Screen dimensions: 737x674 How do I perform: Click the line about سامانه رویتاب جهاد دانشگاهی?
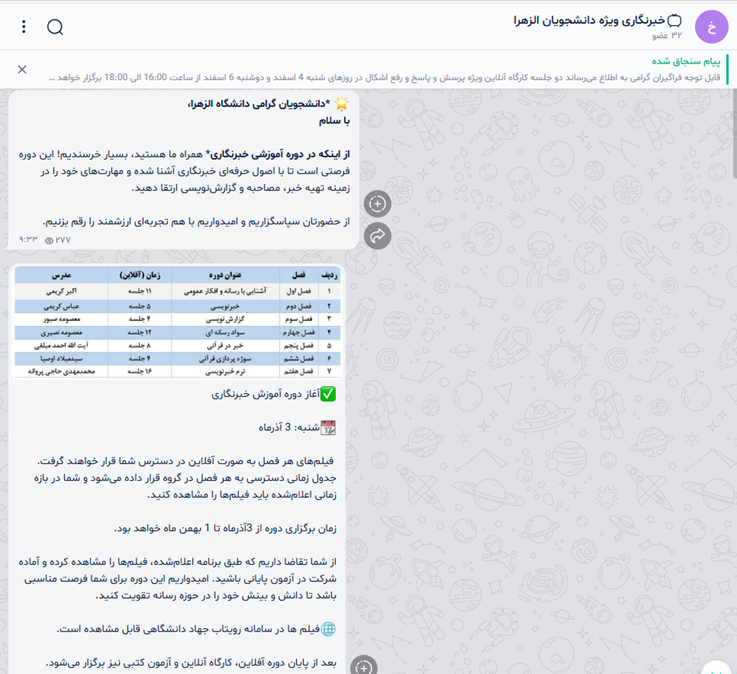[188, 629]
